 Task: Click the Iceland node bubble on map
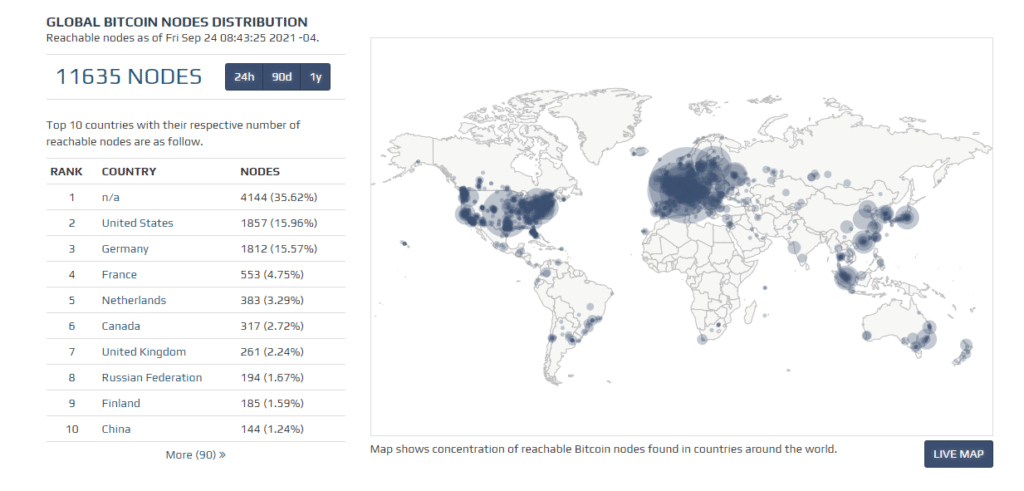[639, 151]
